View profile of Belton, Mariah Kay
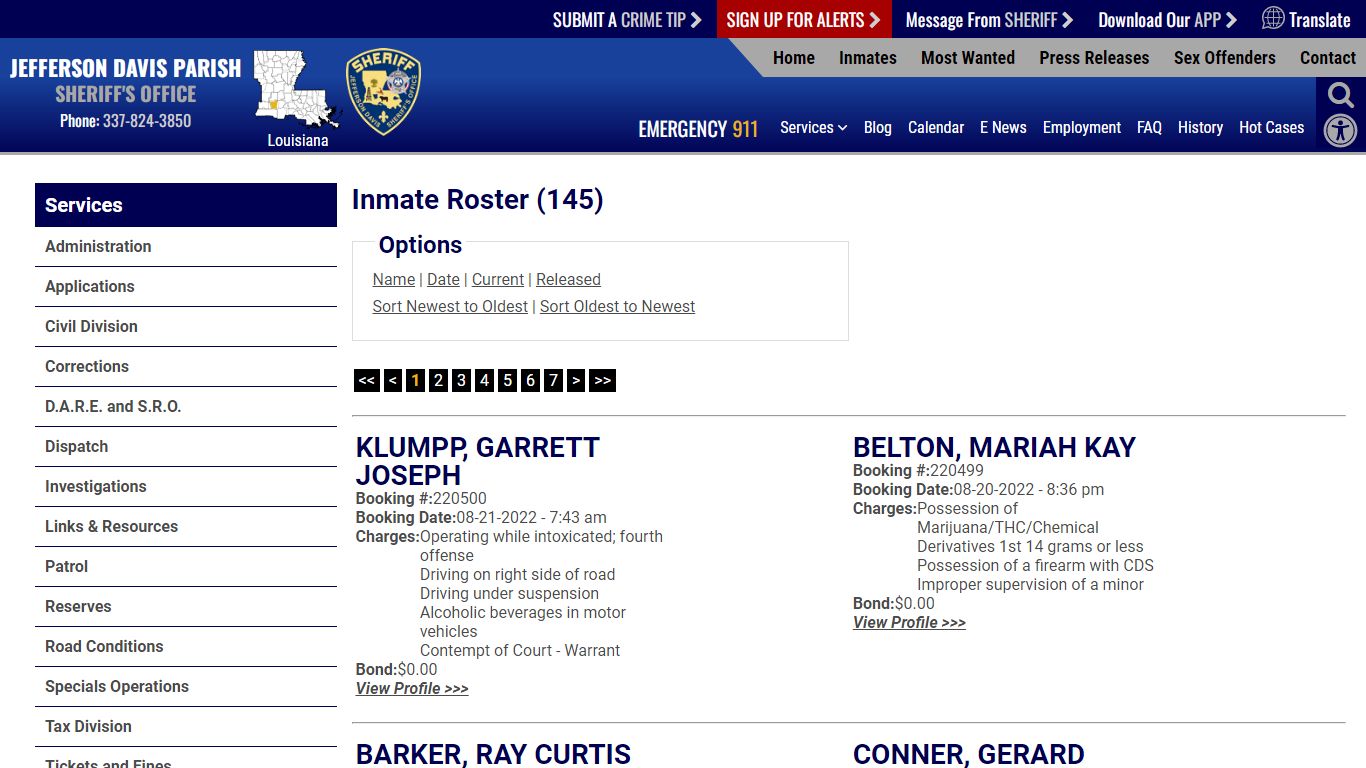 909,623
